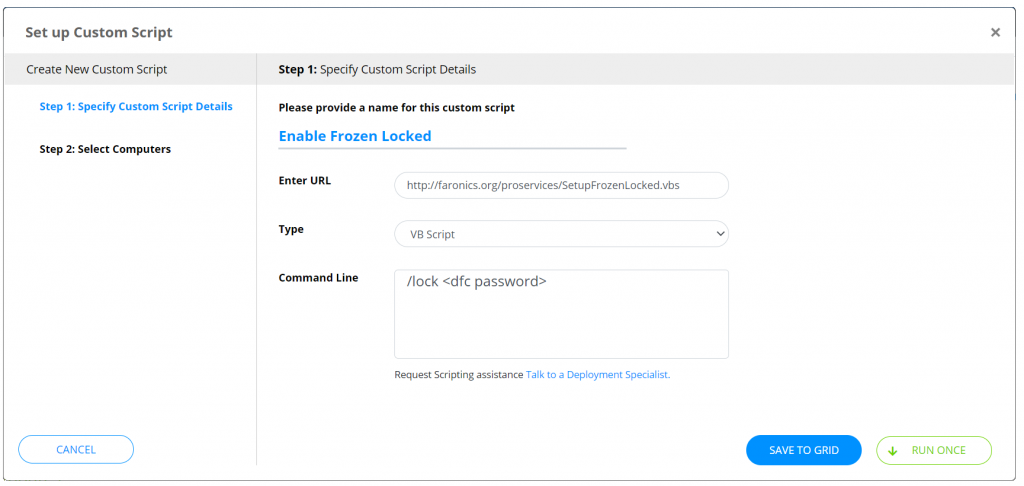Click the Request Scripting assistance text

point(458,375)
